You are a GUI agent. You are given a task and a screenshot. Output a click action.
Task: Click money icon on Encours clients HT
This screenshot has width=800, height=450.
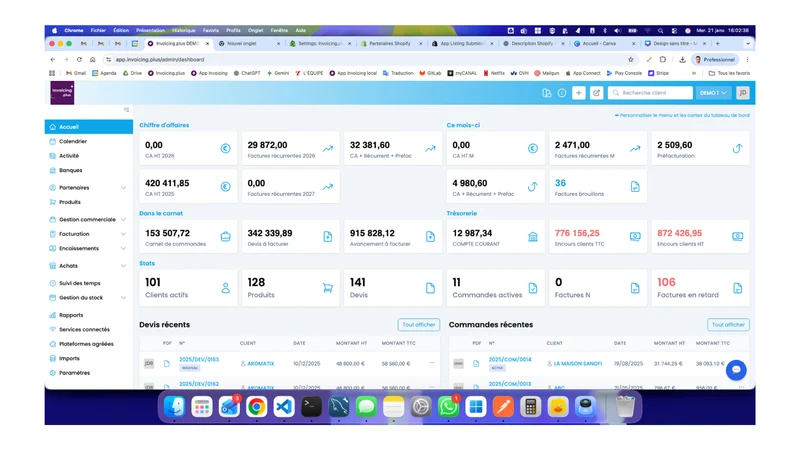[738, 236]
